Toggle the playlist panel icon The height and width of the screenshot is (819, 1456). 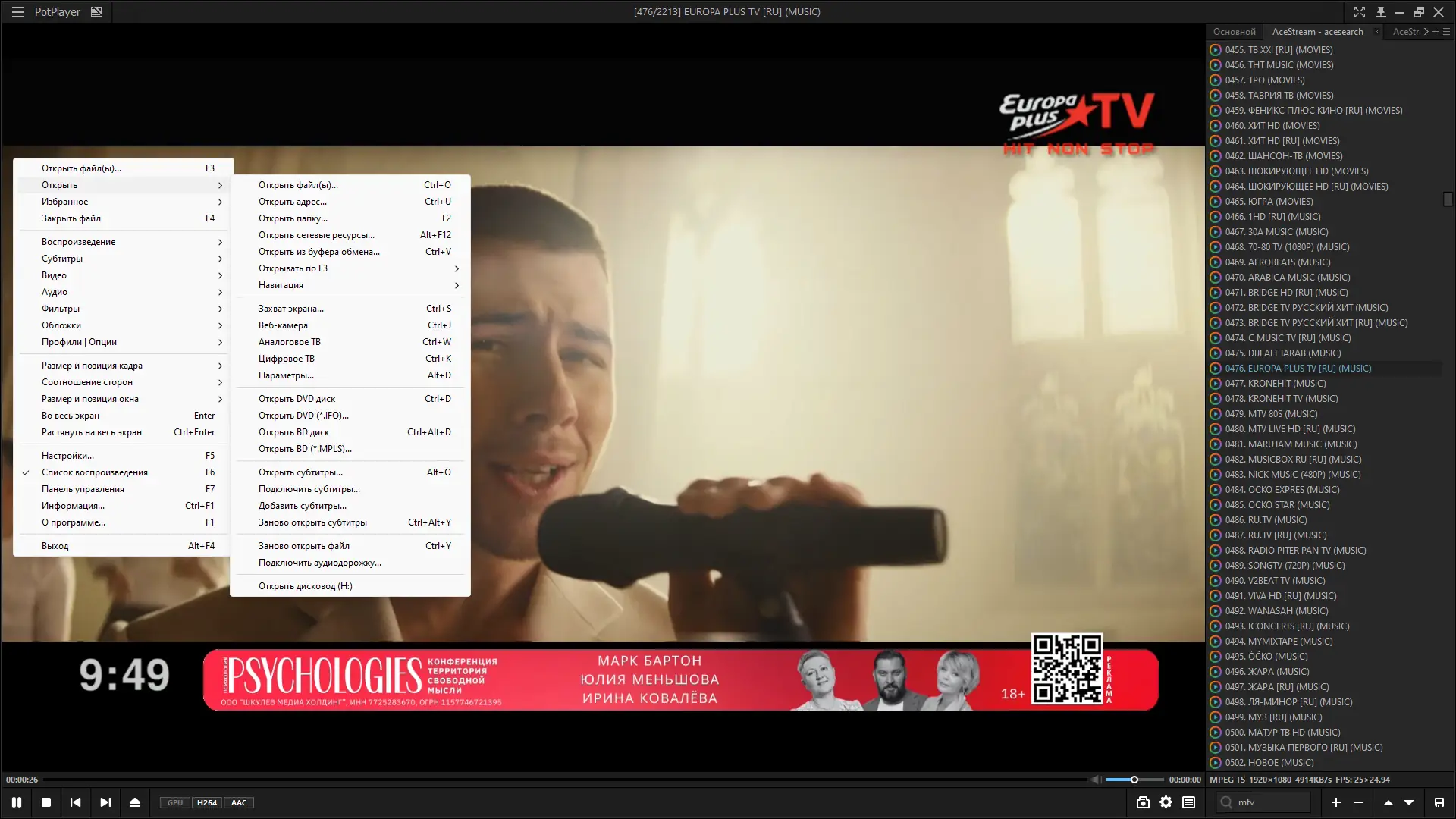point(1188,802)
